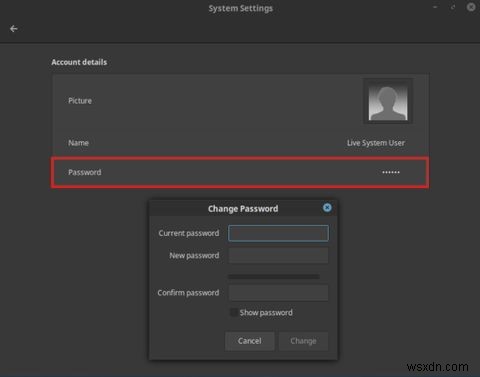
Task: Click the masked password dots
Action: click(x=391, y=172)
